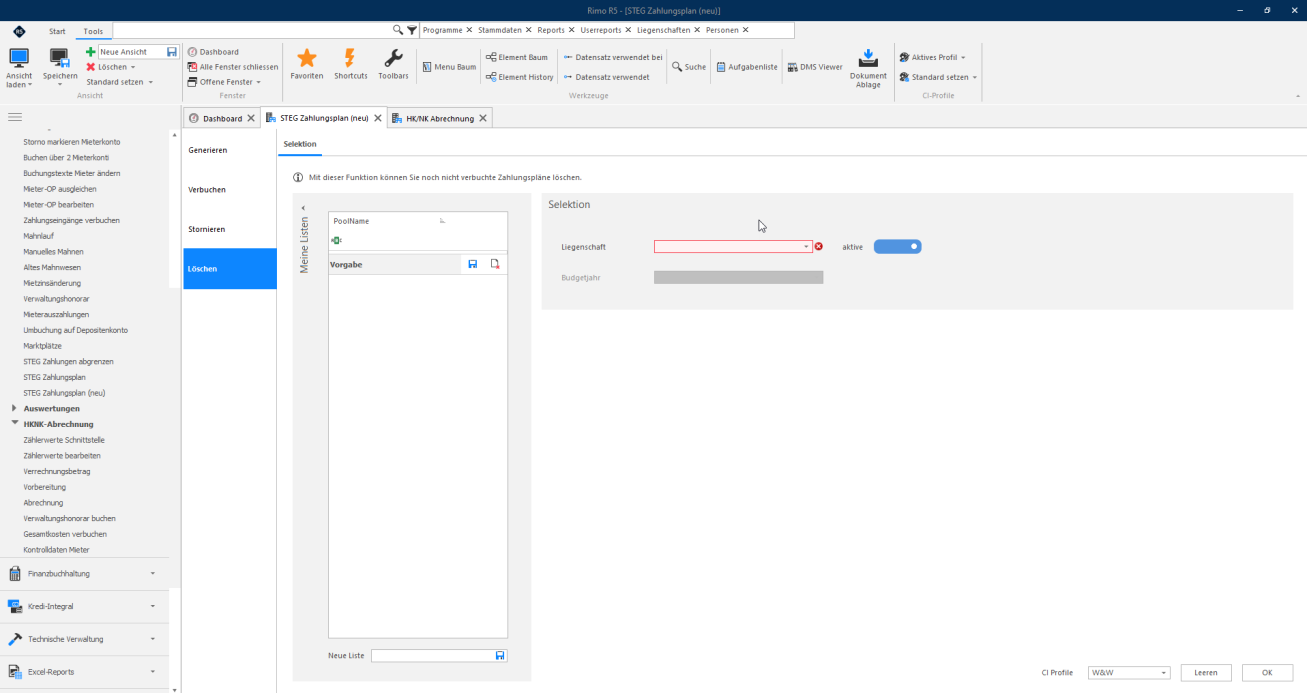Expand the Auswertungen tree node

[14, 408]
